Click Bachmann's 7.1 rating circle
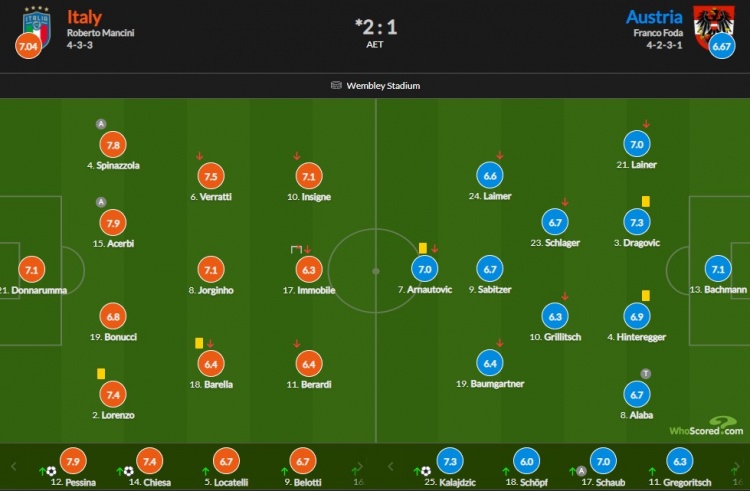Image resolution: width=750 pixels, height=491 pixels. (x=718, y=269)
